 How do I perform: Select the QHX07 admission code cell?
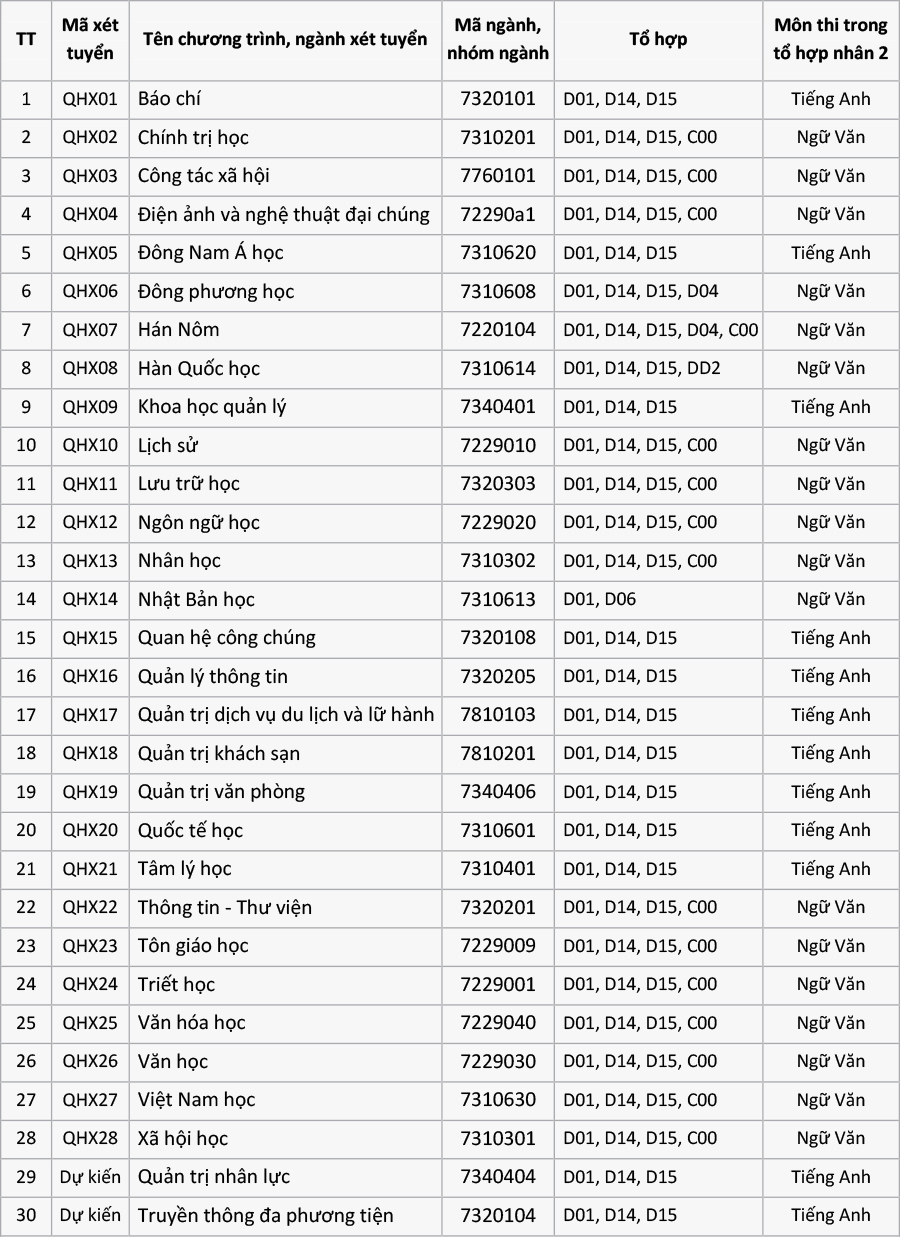point(90,330)
